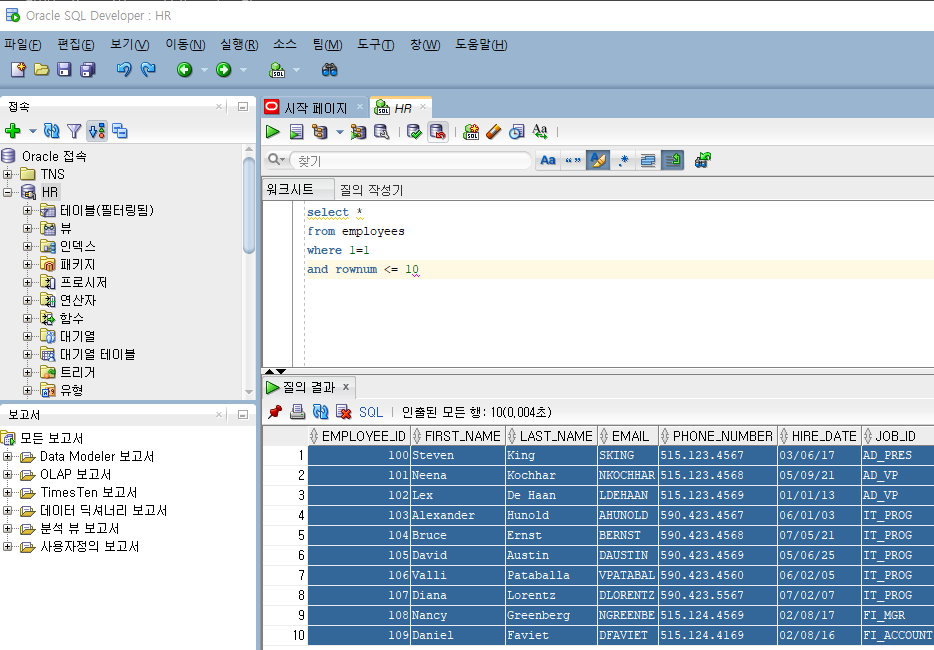Screen dimensions: 934x650
Task: Expand the TNS folder node
Action: (8, 174)
